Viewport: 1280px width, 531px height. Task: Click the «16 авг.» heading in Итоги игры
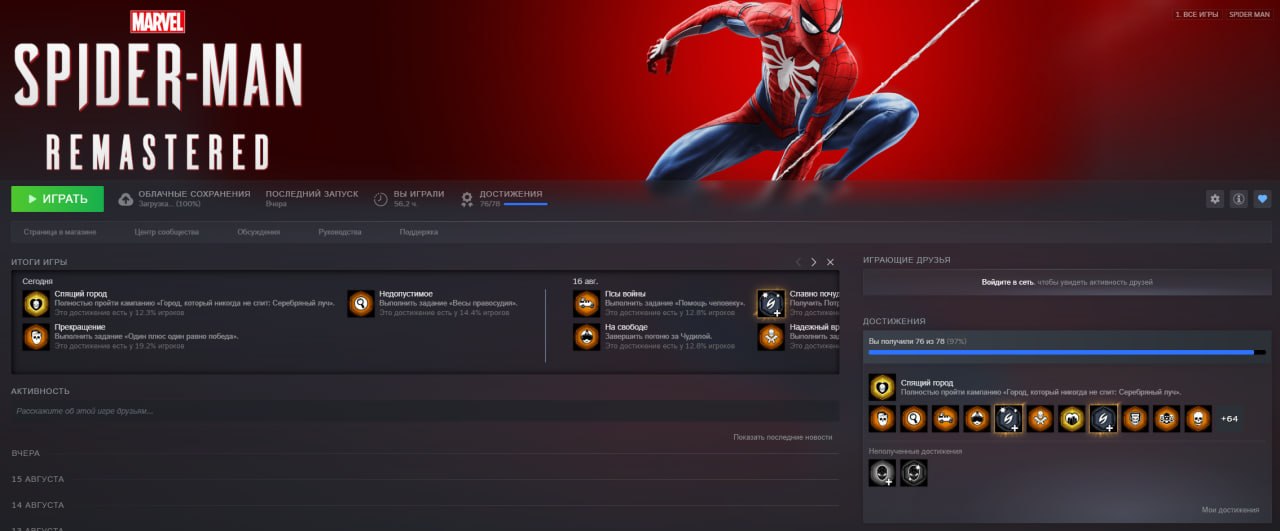585,282
